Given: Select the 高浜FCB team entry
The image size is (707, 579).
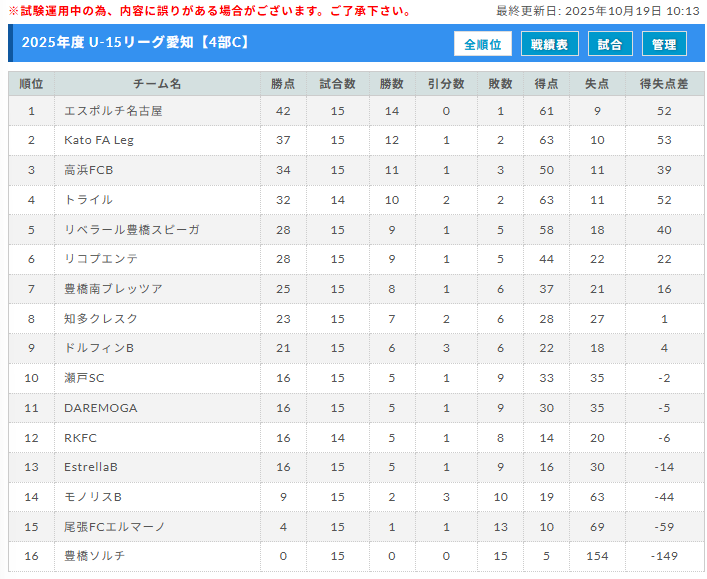Looking at the screenshot, I should [x=89, y=170].
